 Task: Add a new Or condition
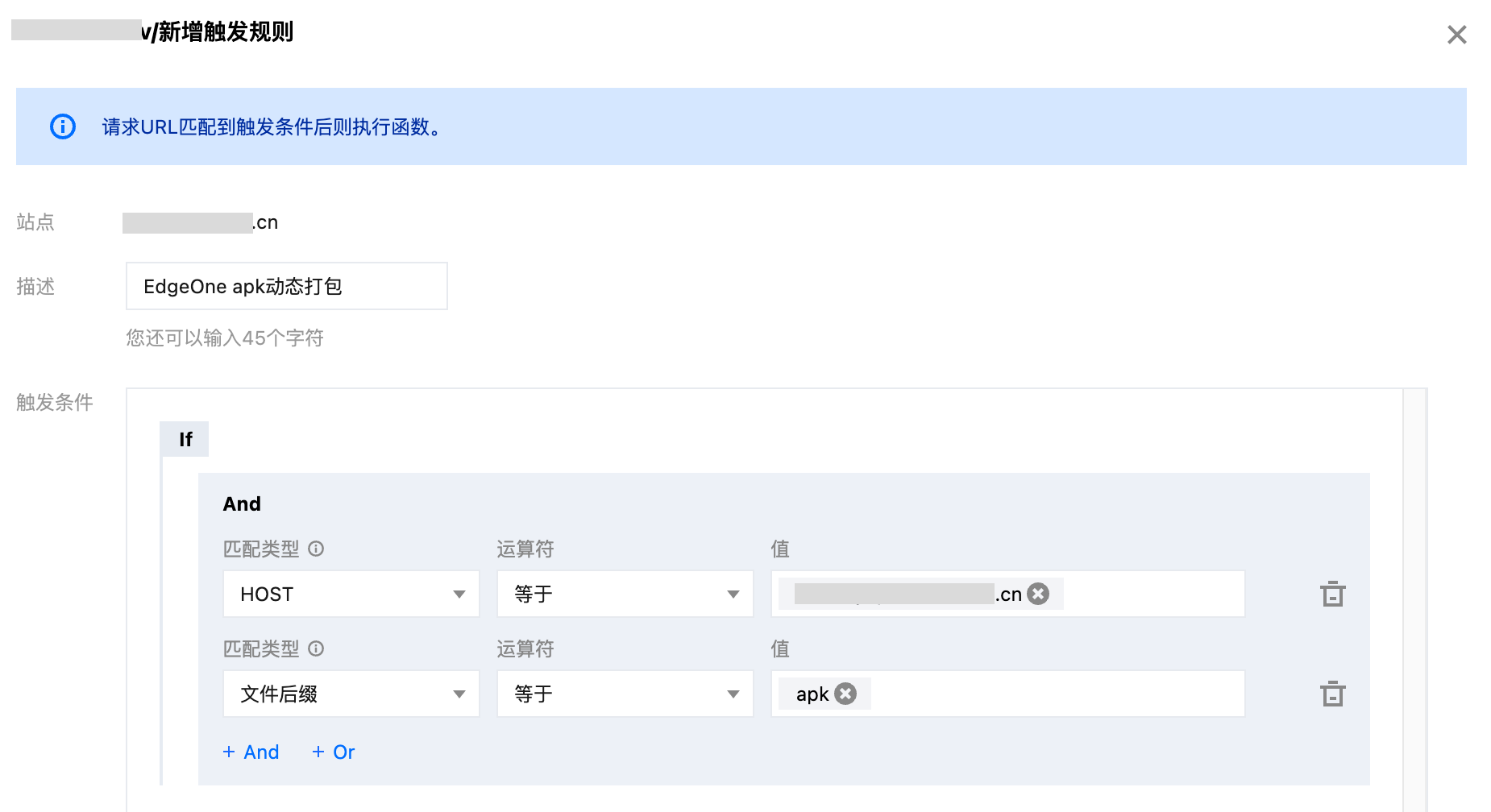coord(334,752)
